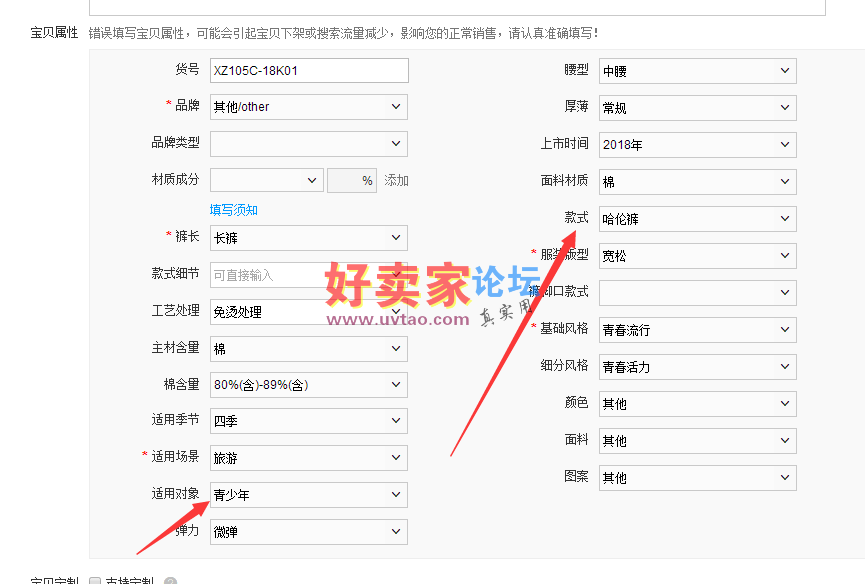This screenshot has width=865, height=584.
Task: Open the 款式 dropdown showing 哈伦裤
Action: (697, 219)
